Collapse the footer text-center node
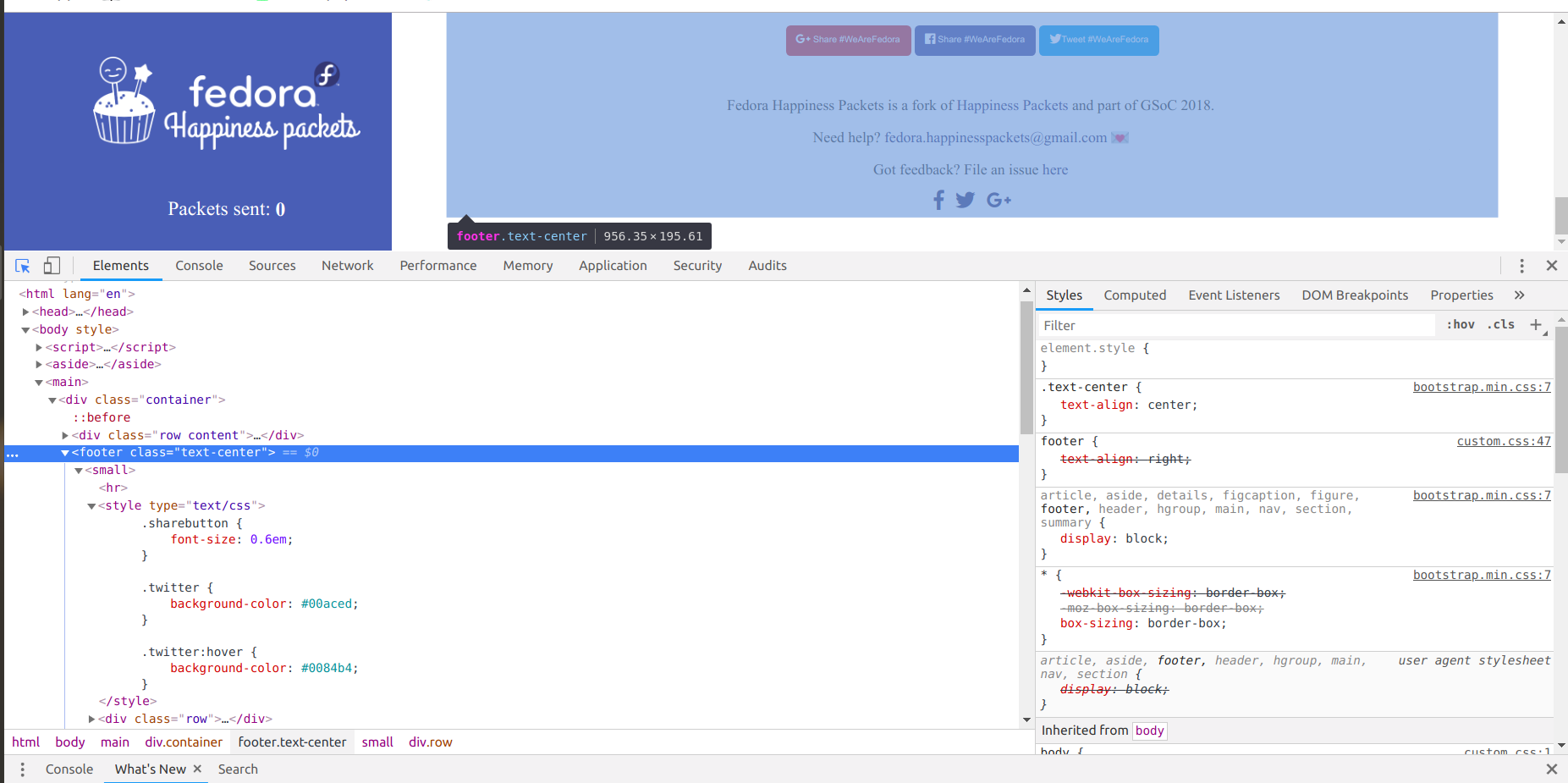The width and height of the screenshot is (1568, 783). click(x=65, y=453)
